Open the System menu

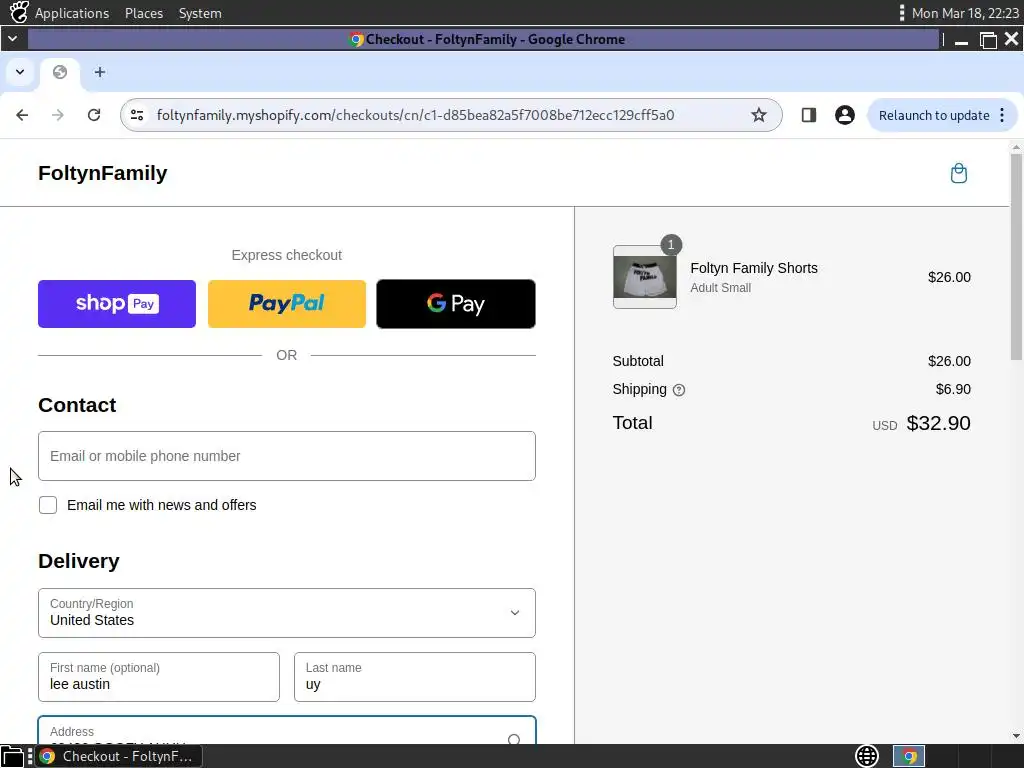pyautogui.click(x=200, y=13)
